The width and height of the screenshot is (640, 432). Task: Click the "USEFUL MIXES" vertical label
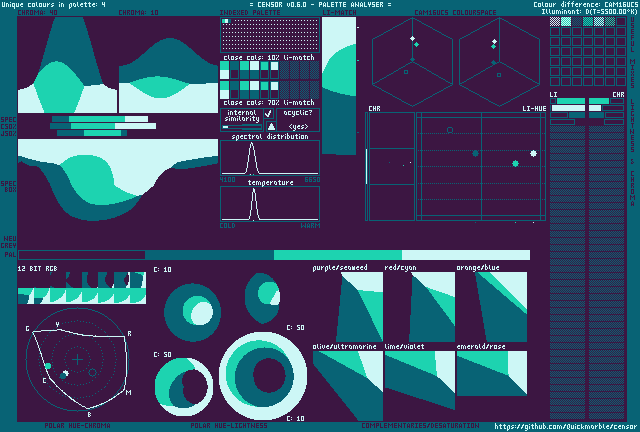coord(633,52)
